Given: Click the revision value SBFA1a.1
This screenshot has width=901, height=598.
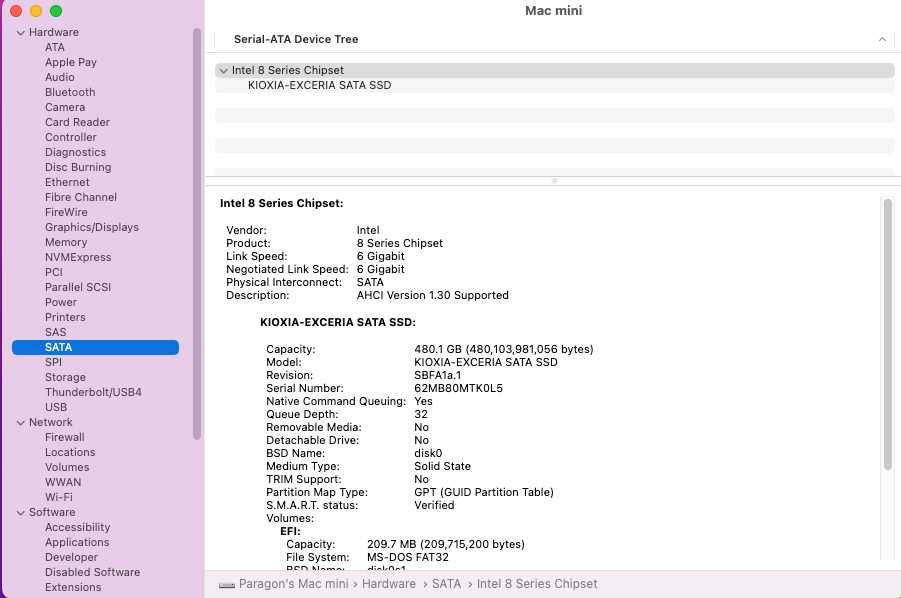Looking at the screenshot, I should click(x=437, y=375).
